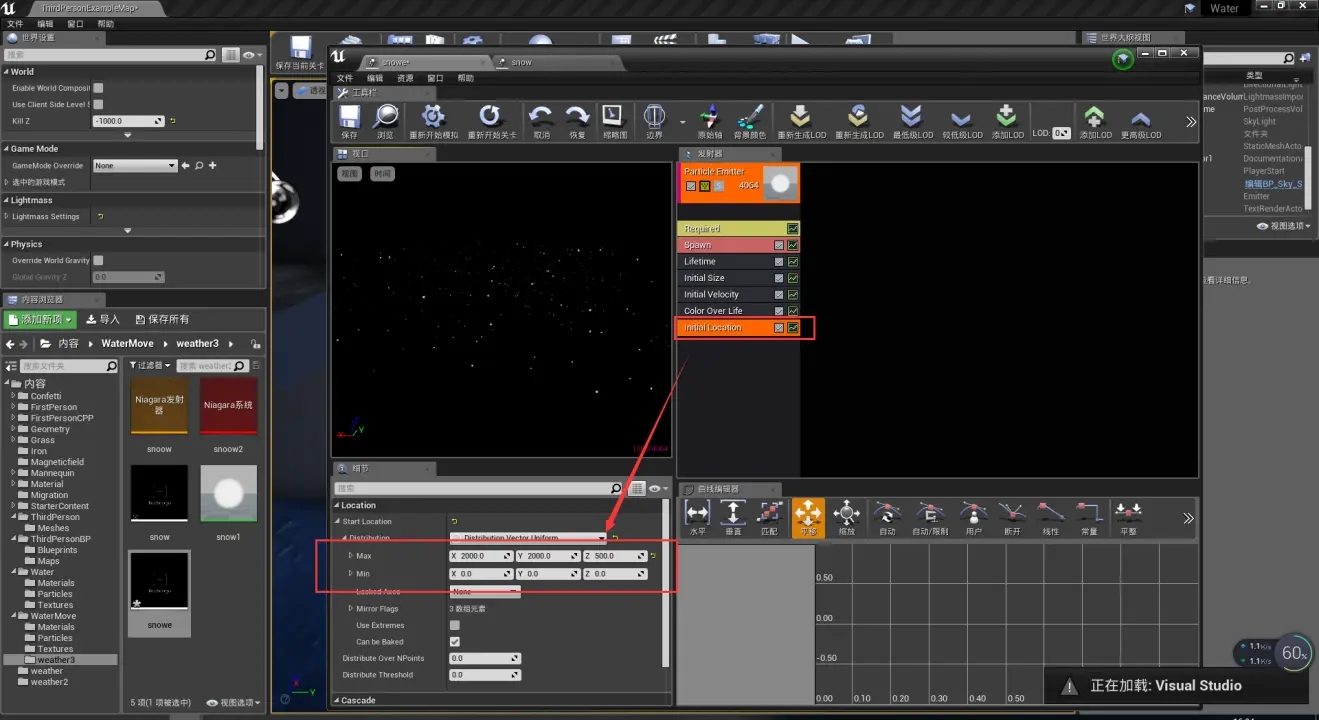Click the Kill Z value field
Viewport: 1319px width, 720px height.
click(128, 121)
